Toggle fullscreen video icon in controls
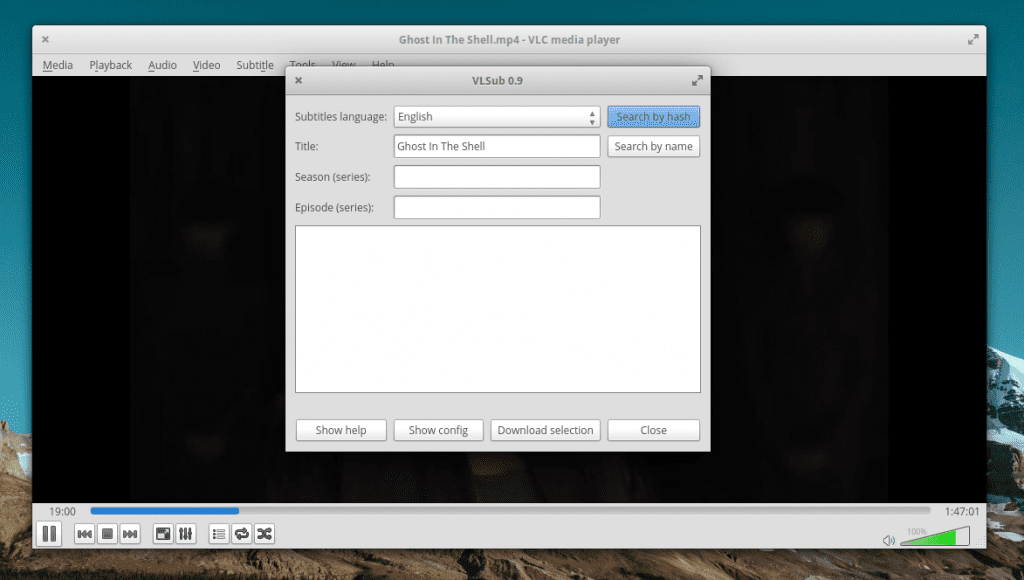The image size is (1024, 580). (x=163, y=534)
